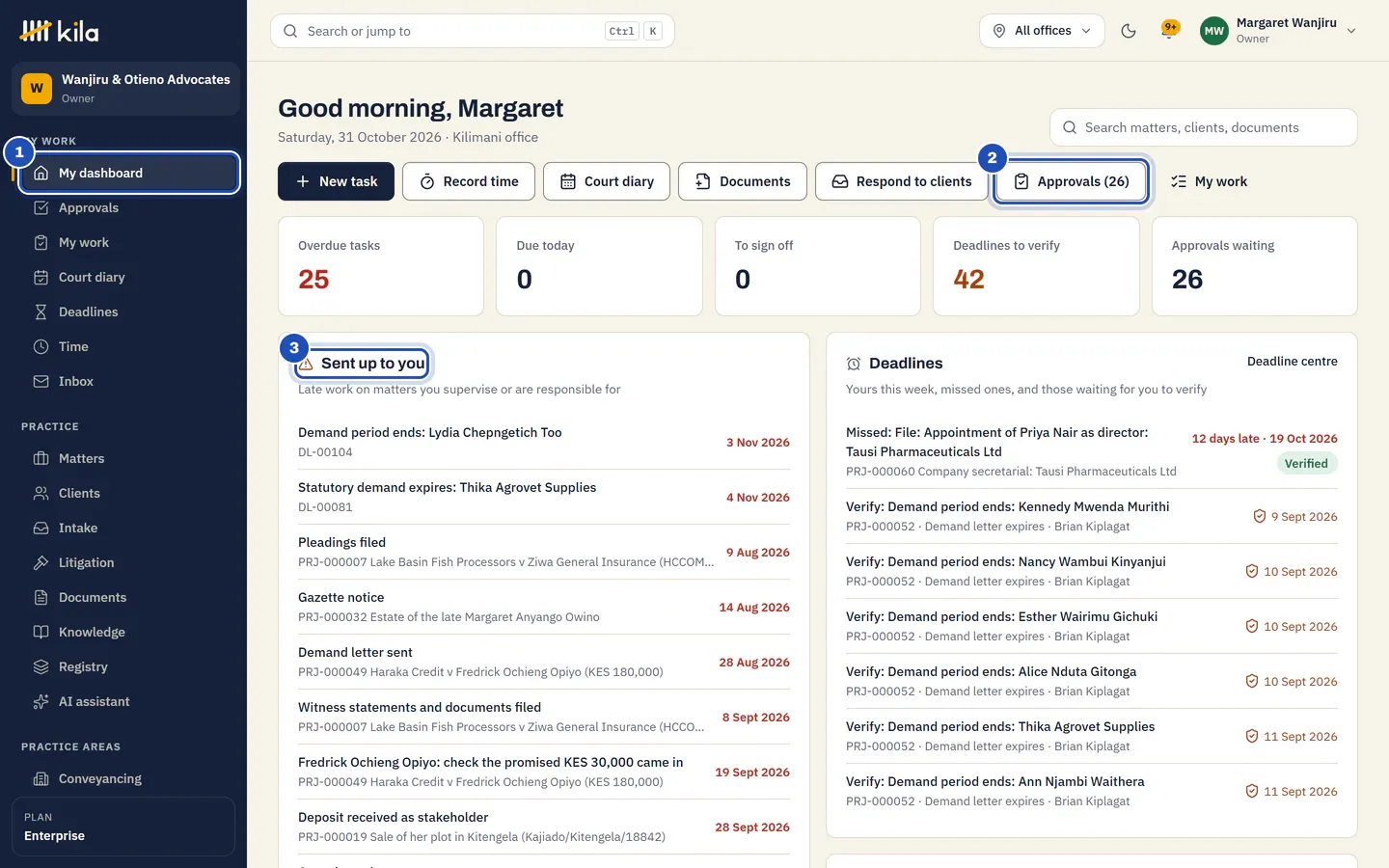Click the Clients people icon in sidebar
The width and height of the screenshot is (1389, 868).
[x=41, y=493]
